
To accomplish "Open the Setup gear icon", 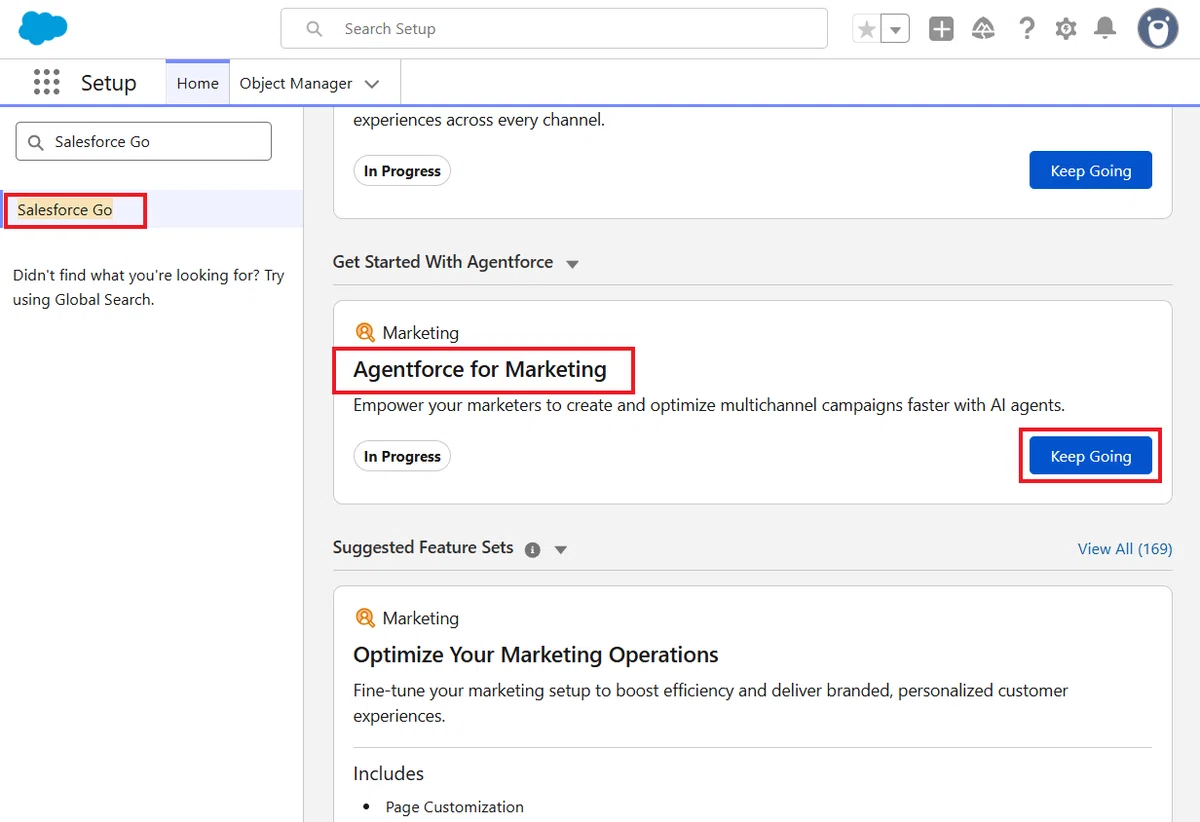I will click(1066, 29).
